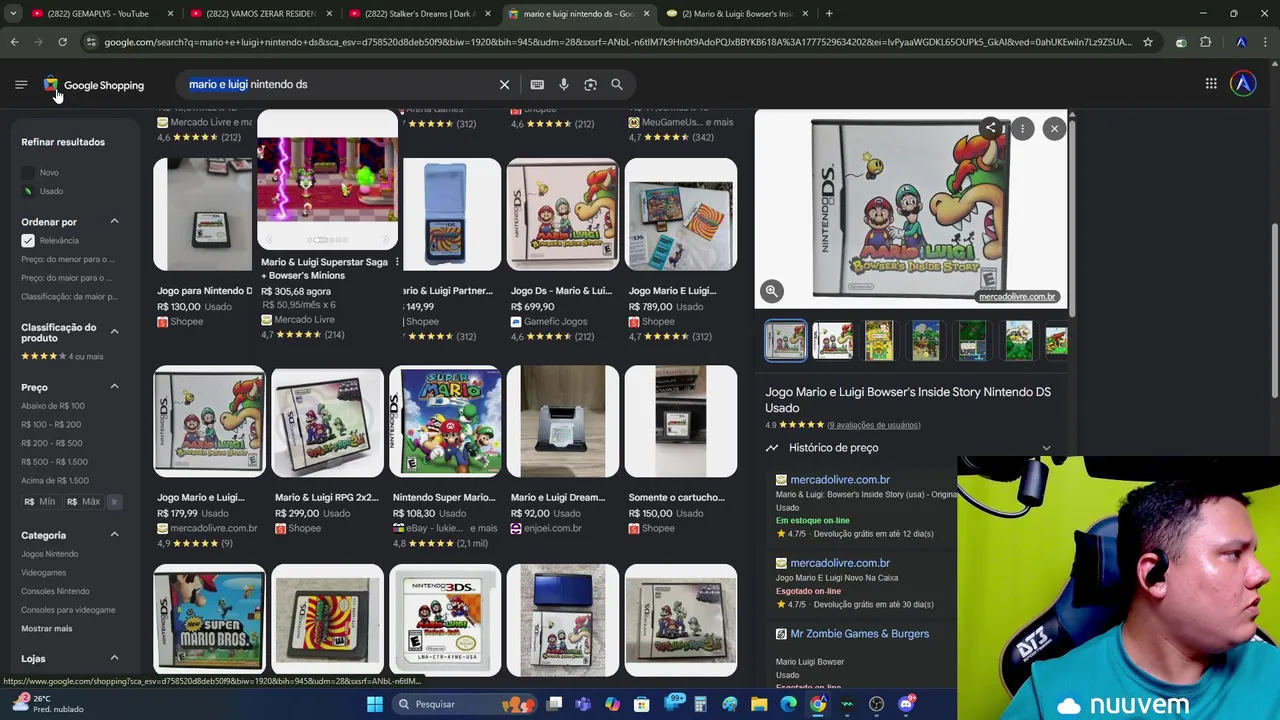Open options for Superstar Saga product card
This screenshot has height=720, width=1280.
click(x=396, y=262)
